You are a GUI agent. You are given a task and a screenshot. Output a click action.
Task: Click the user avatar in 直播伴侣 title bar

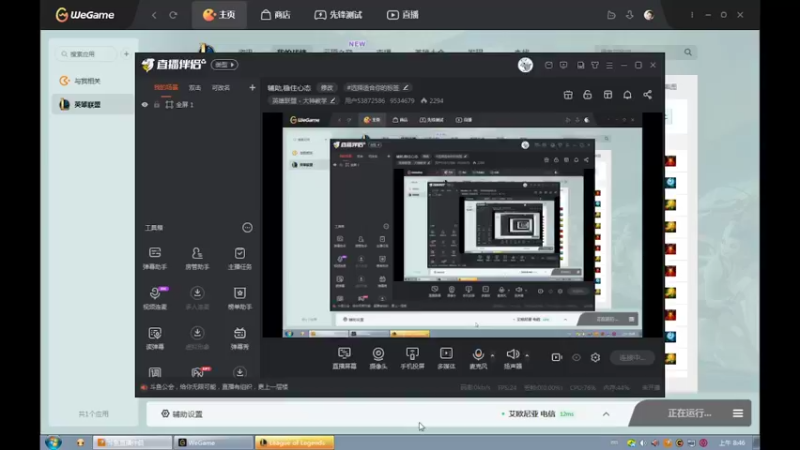point(526,65)
